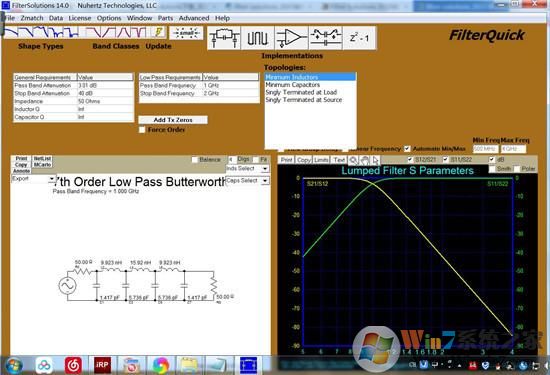The width and height of the screenshot is (550, 375).
Task: Toggle the Fit checkbox
Action: (256, 160)
